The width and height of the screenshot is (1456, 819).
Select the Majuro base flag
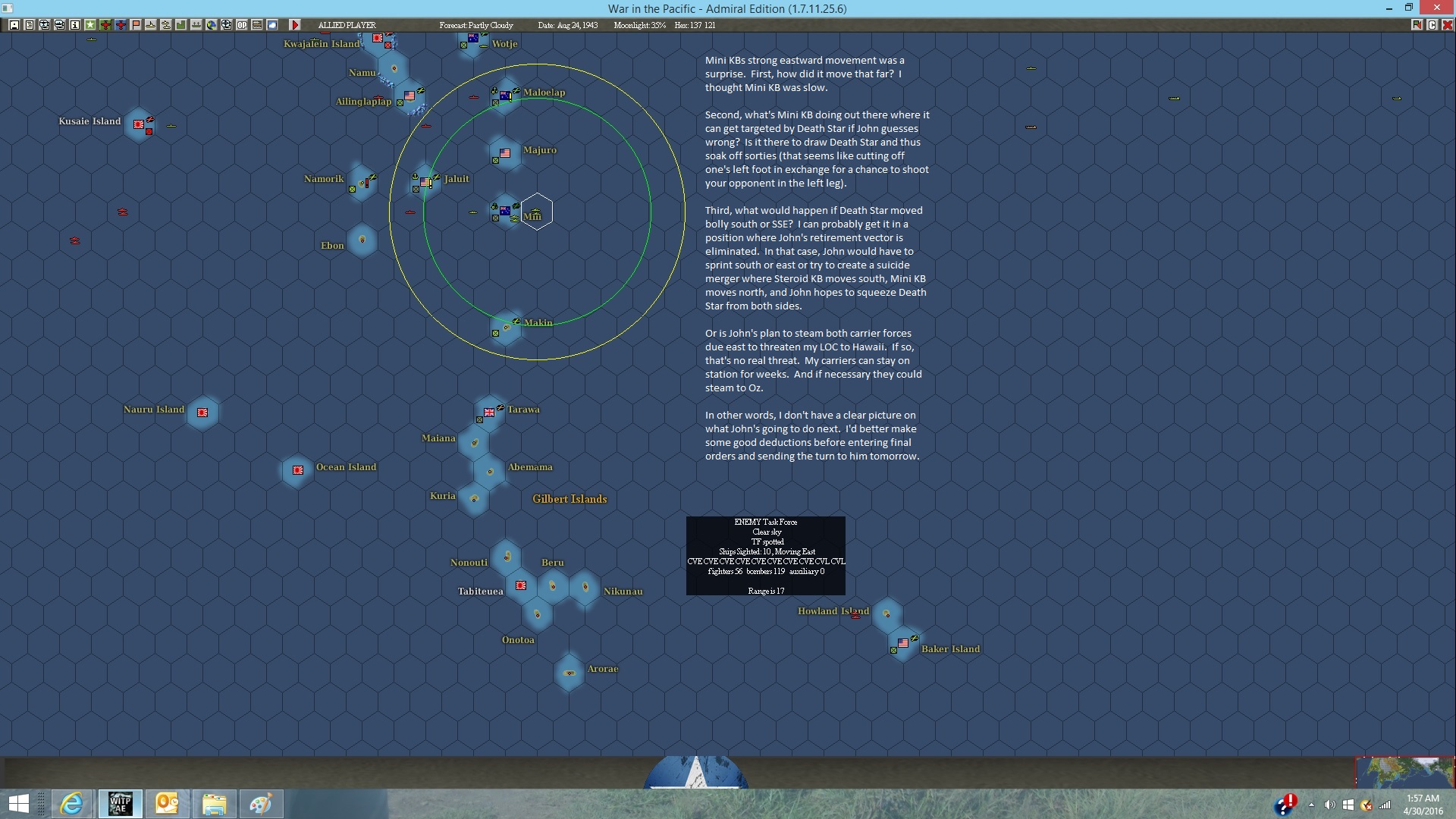505,152
